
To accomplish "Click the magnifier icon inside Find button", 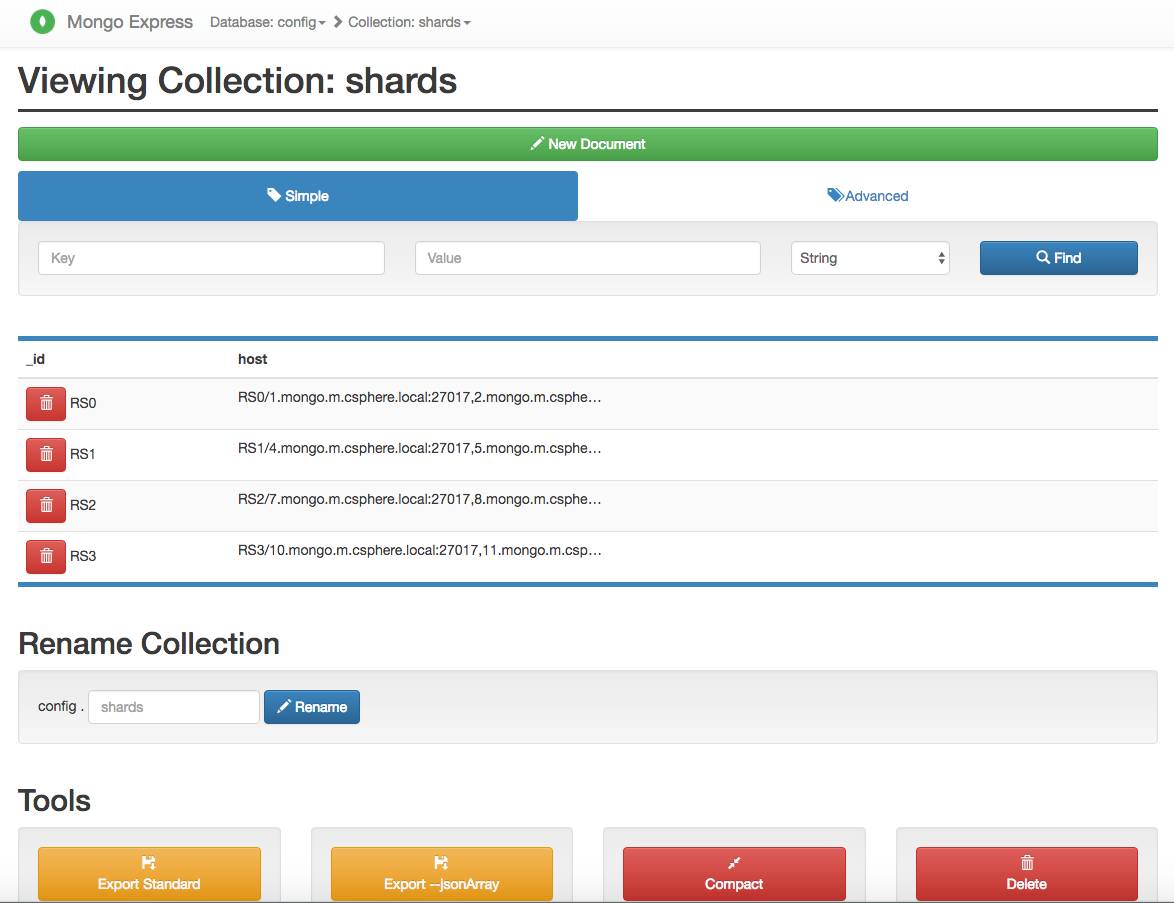I will click(x=1041, y=257).
